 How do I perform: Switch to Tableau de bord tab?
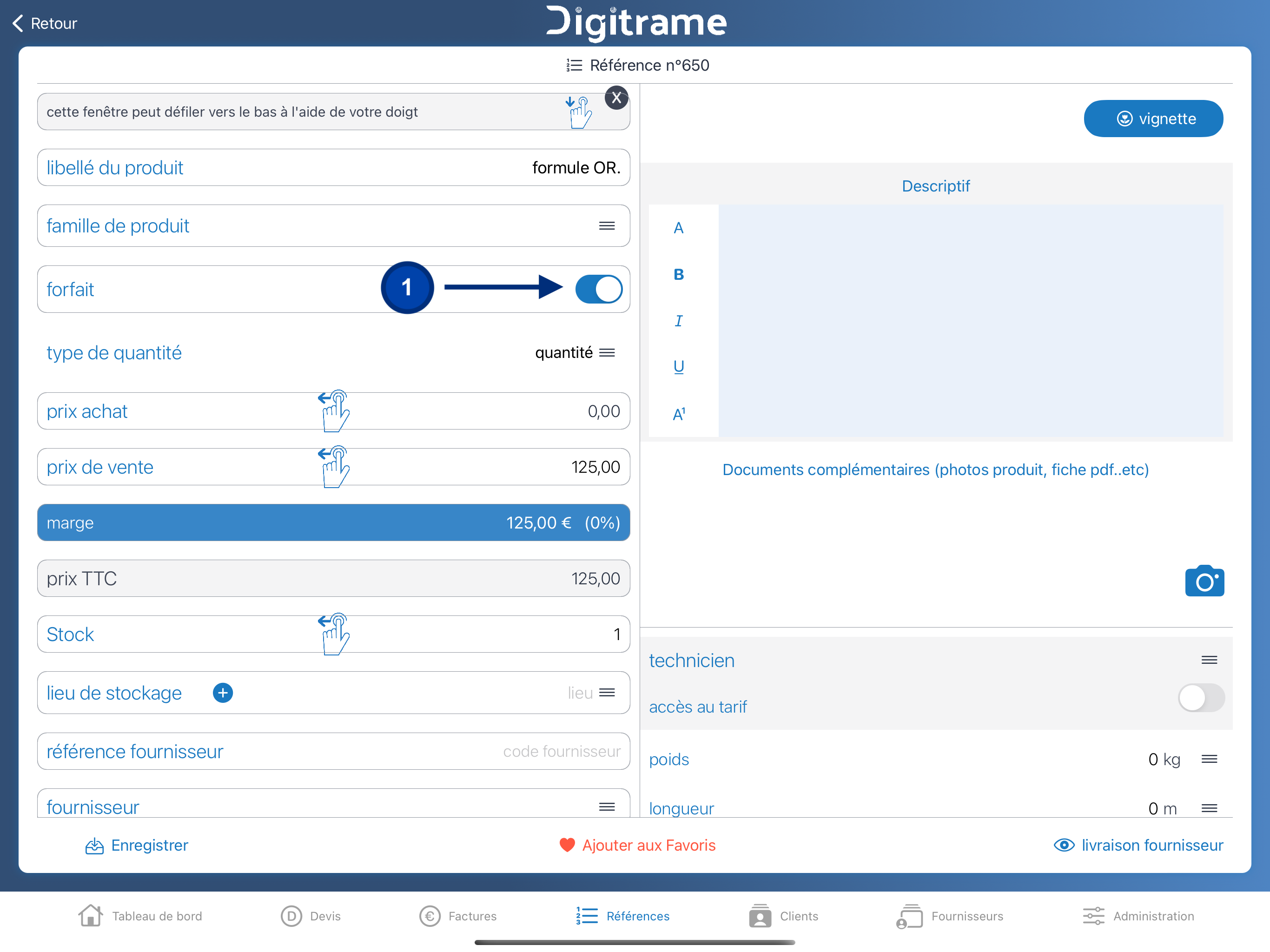point(140,916)
